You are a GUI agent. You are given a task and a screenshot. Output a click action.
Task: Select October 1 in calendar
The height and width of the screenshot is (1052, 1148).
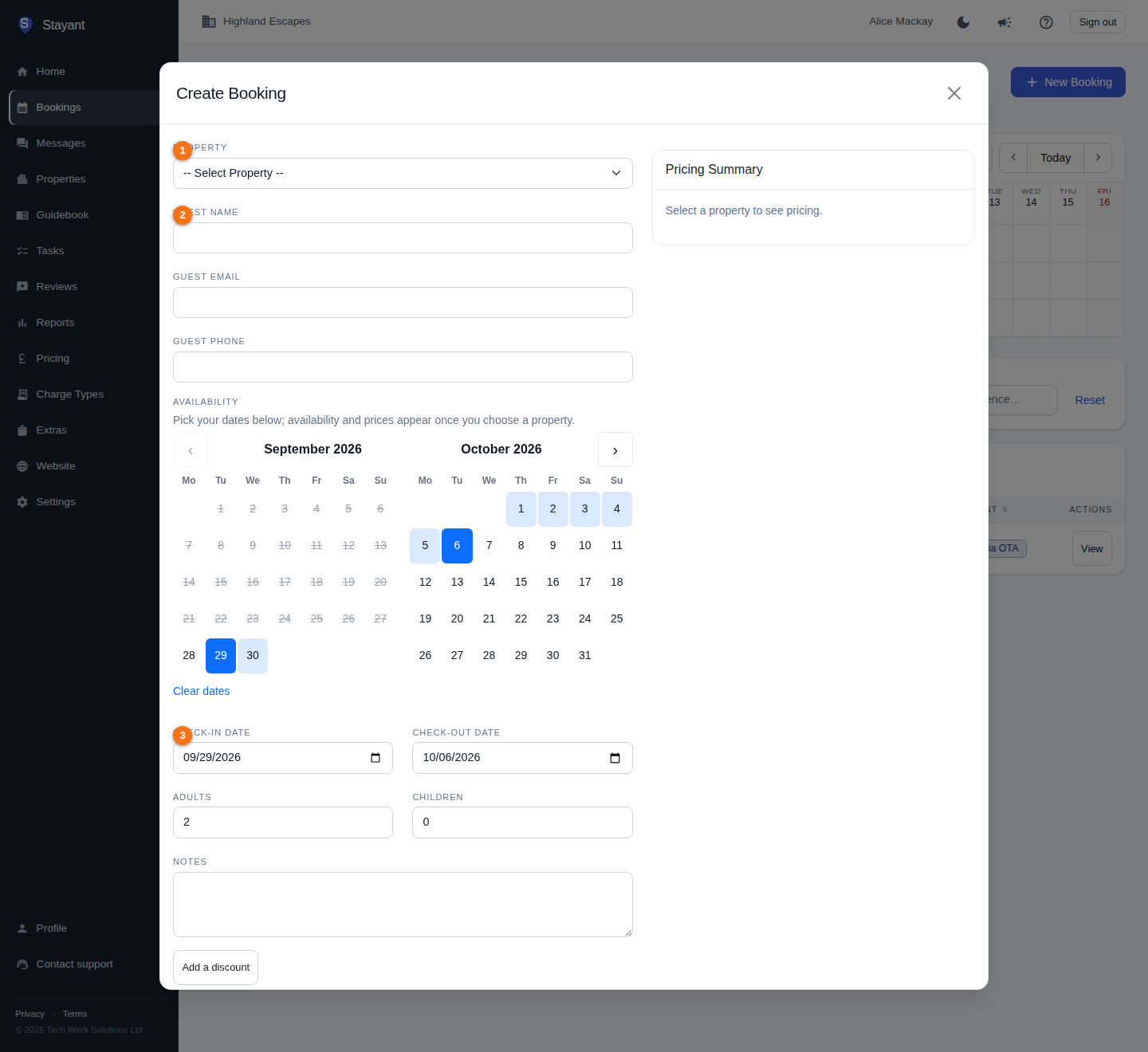pyautogui.click(x=521, y=508)
